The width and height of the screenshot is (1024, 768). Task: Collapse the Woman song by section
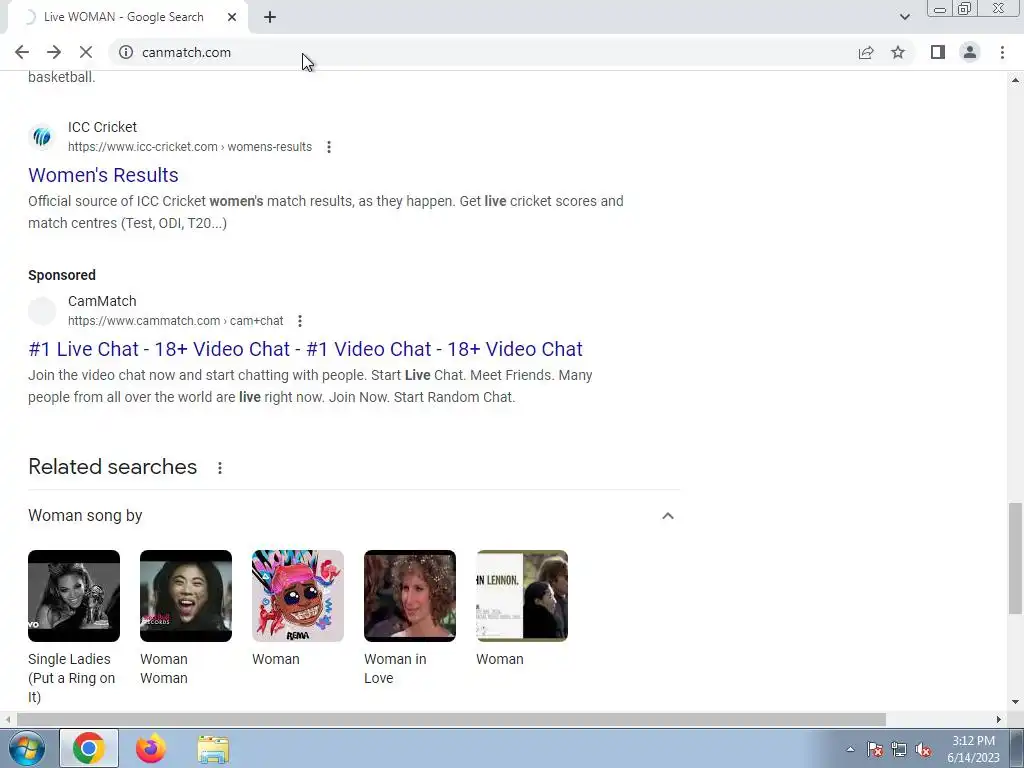pos(667,516)
